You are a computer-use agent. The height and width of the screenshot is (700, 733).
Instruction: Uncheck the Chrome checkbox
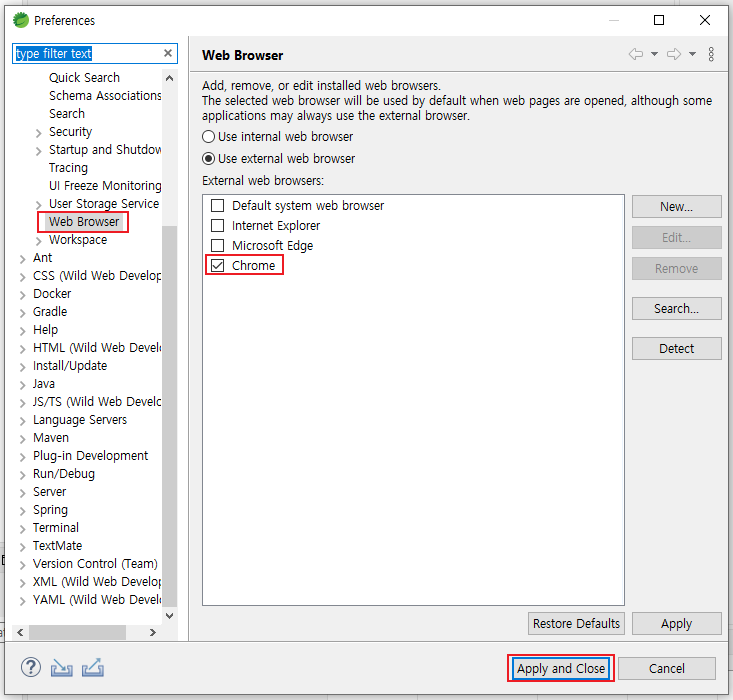[217, 266]
